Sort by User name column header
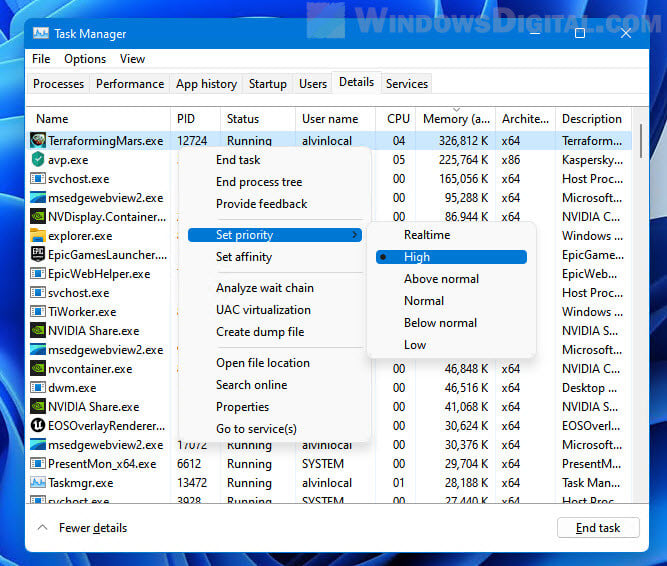The height and width of the screenshot is (566, 667). click(x=335, y=119)
